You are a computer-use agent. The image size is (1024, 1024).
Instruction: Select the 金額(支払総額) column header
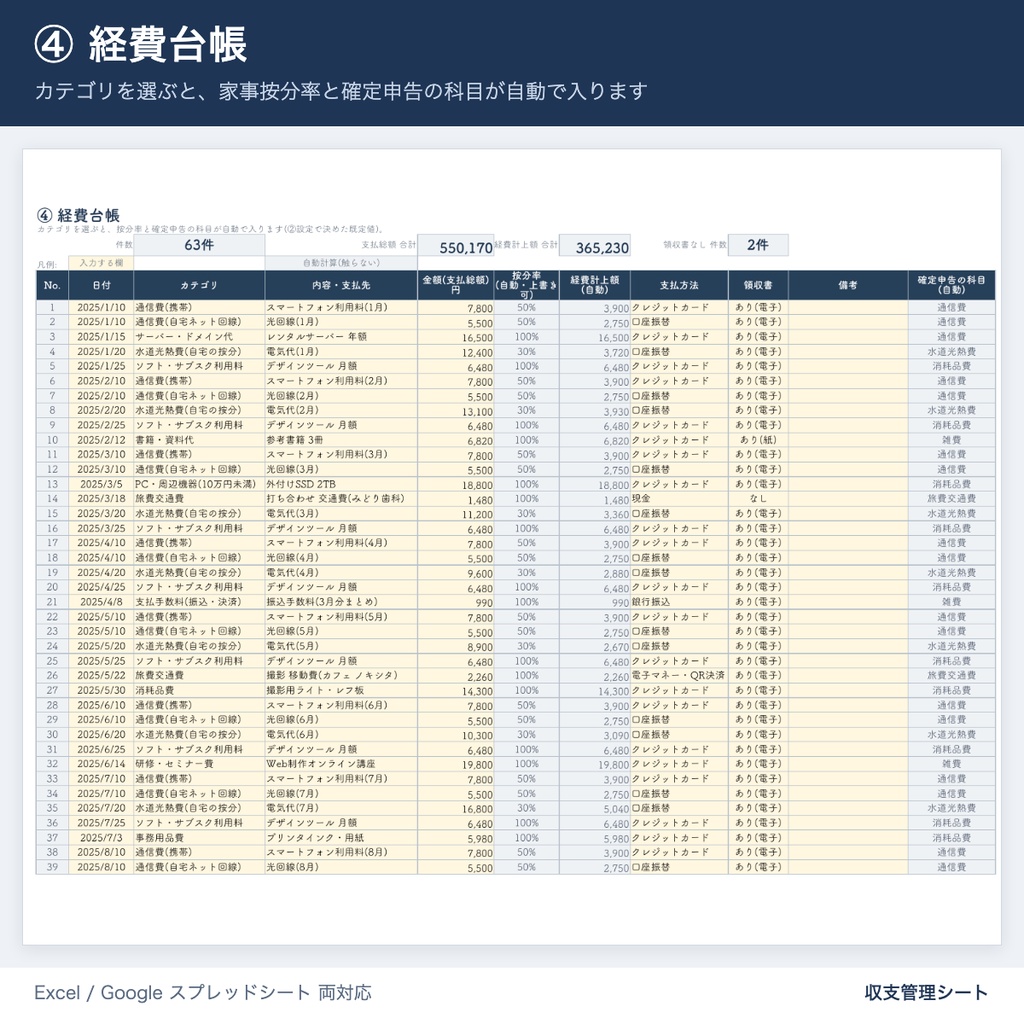[x=456, y=285]
